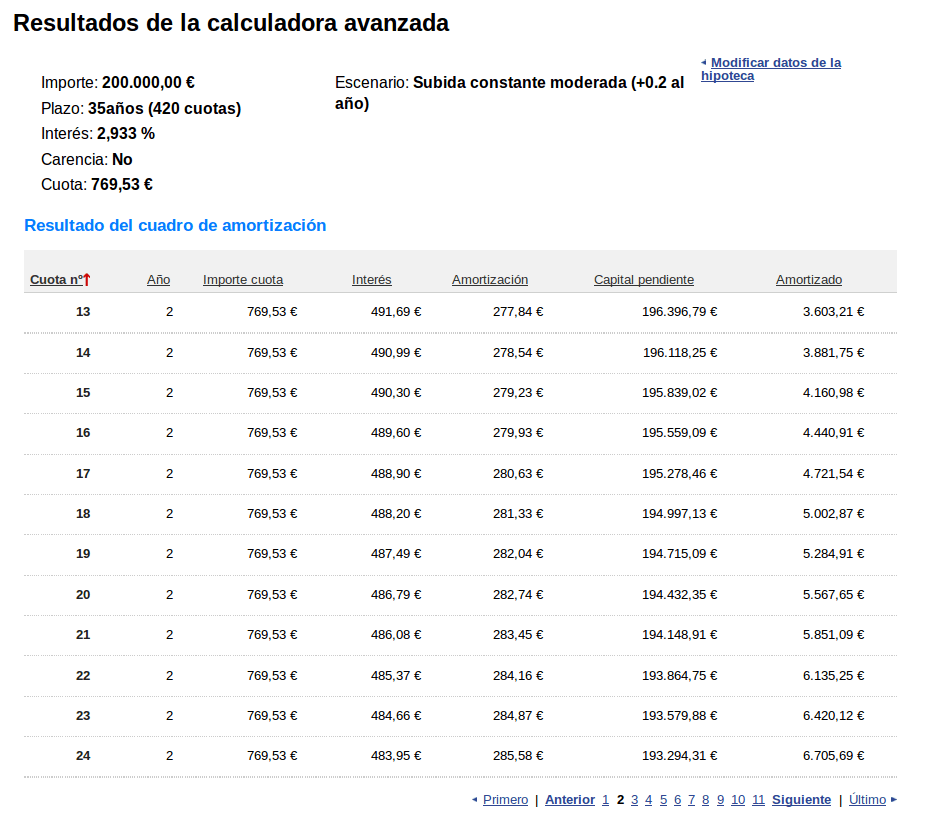Open page 3 of results
The image size is (932, 828).
coord(634,799)
